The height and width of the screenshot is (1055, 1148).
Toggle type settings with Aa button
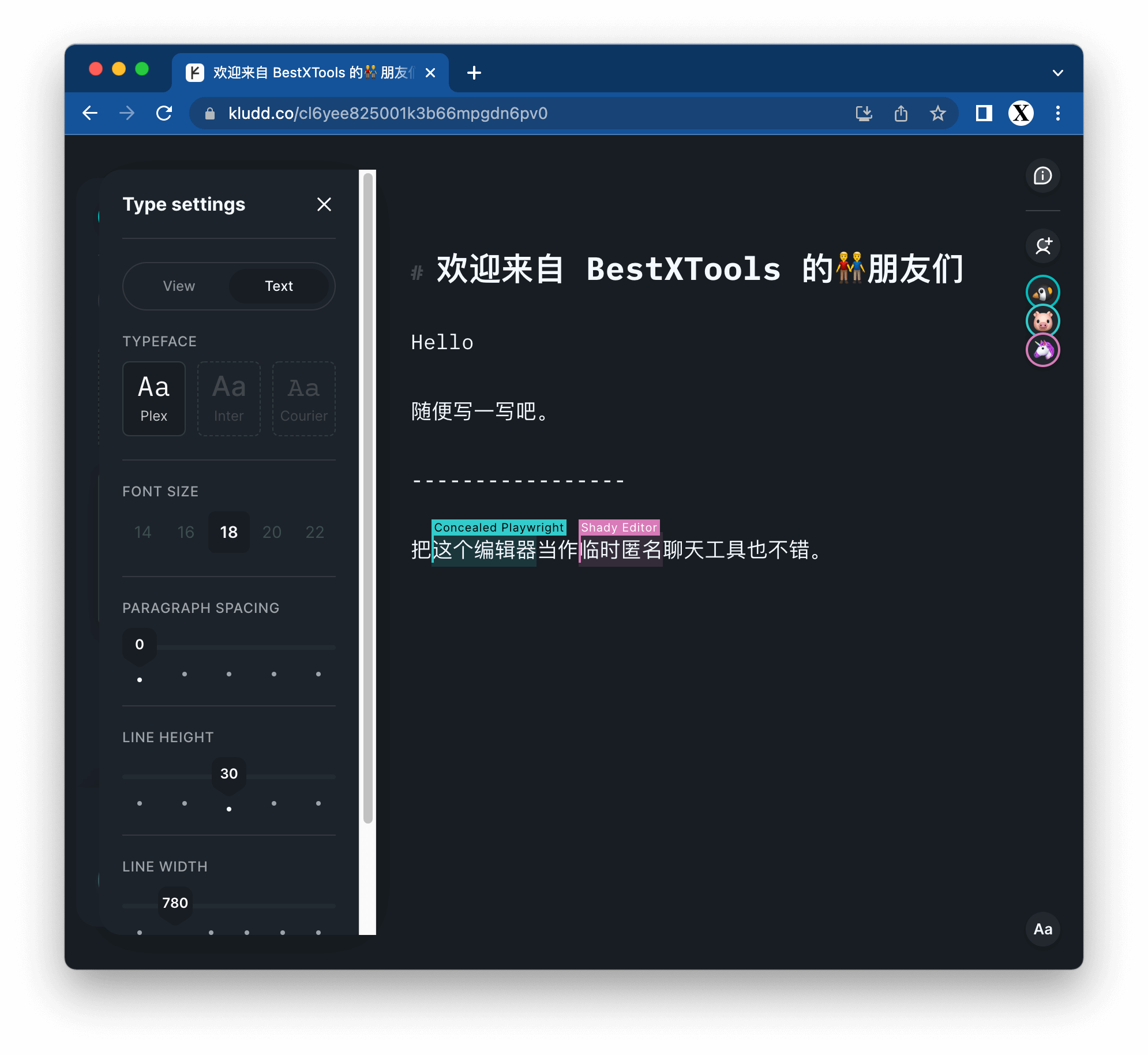1043,929
